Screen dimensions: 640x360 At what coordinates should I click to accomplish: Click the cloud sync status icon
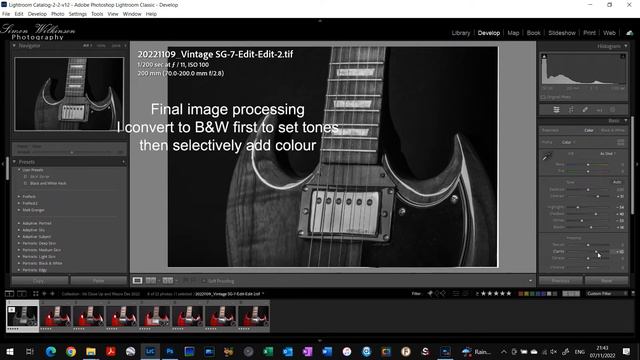(629, 33)
